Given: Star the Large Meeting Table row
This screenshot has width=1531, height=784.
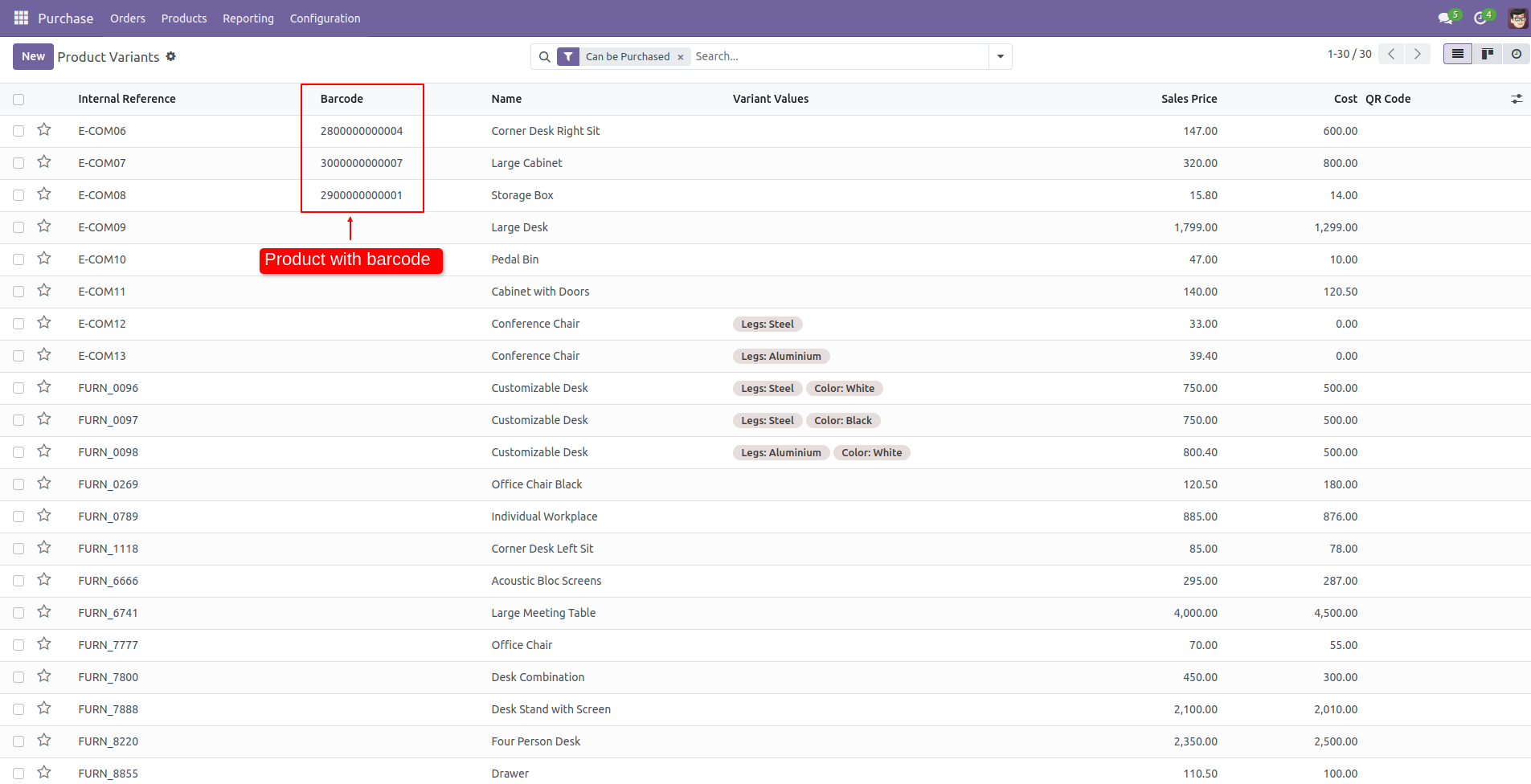Looking at the screenshot, I should point(44,612).
